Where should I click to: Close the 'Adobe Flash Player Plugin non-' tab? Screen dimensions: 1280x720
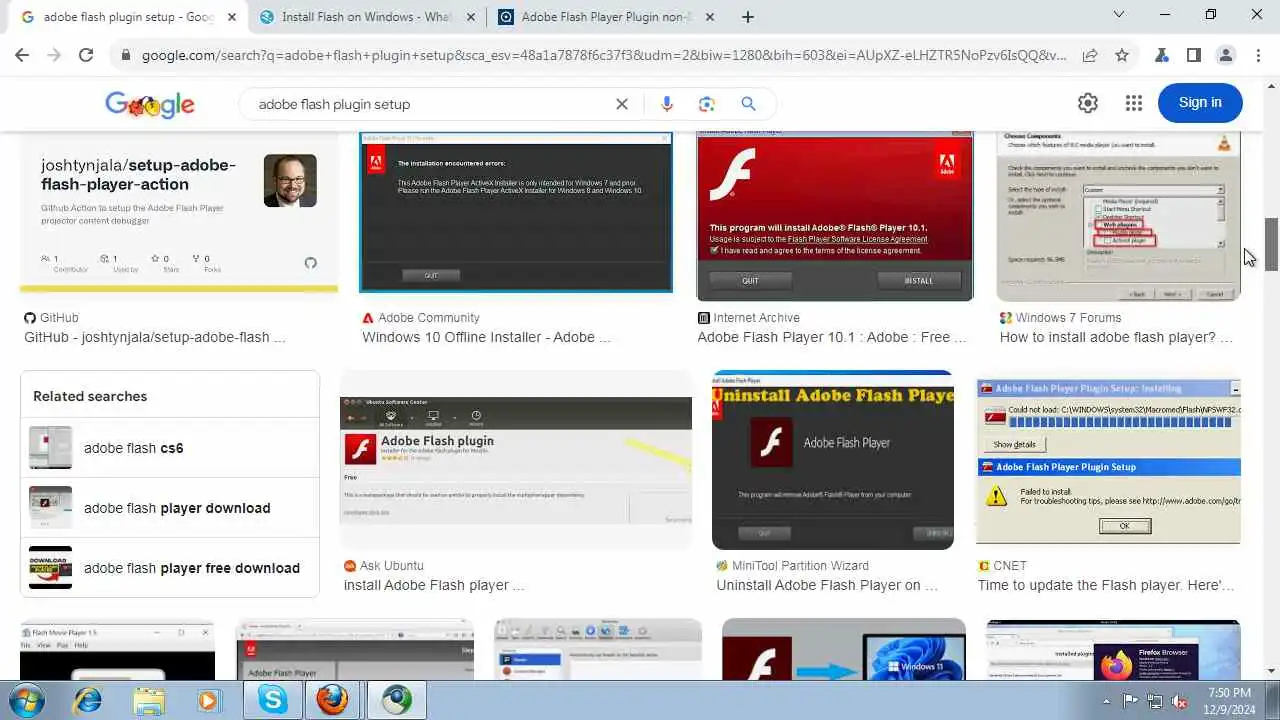click(710, 17)
